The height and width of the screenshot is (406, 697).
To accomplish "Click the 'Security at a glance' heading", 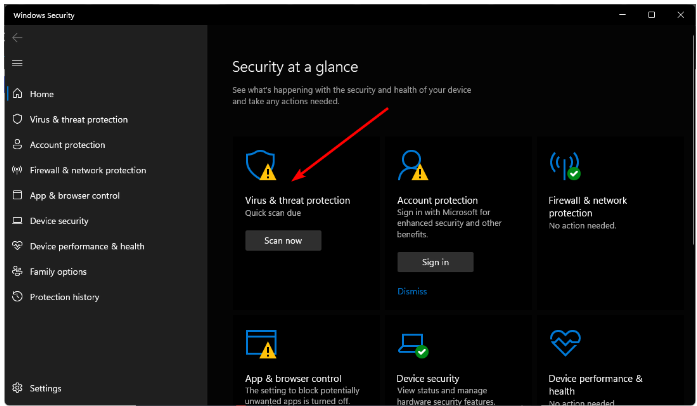I will [x=295, y=67].
